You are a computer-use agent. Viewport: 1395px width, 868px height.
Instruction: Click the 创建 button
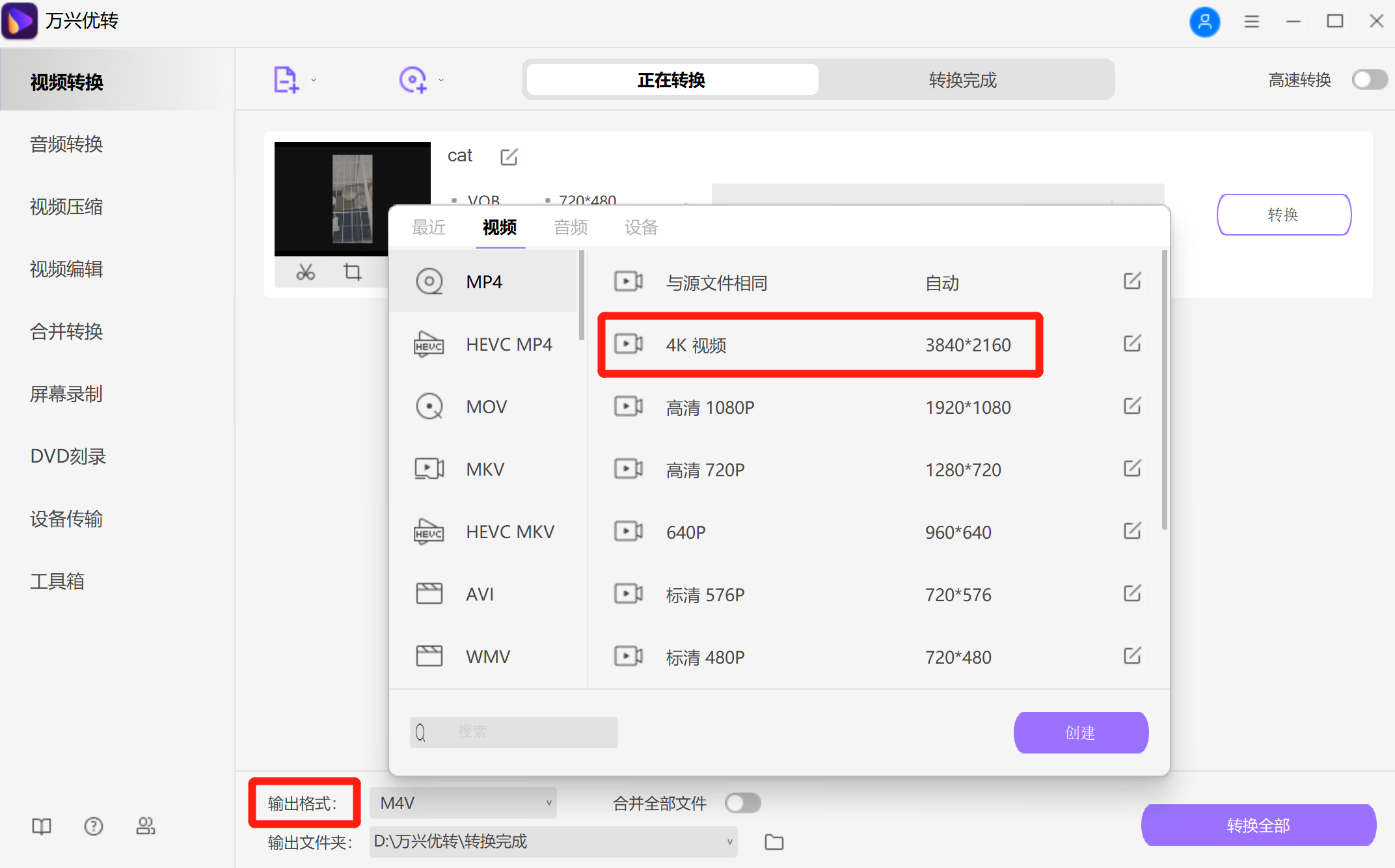[x=1080, y=732]
